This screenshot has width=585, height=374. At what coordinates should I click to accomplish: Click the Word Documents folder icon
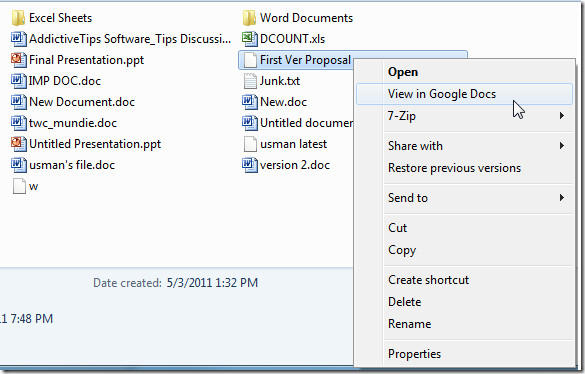coord(249,18)
